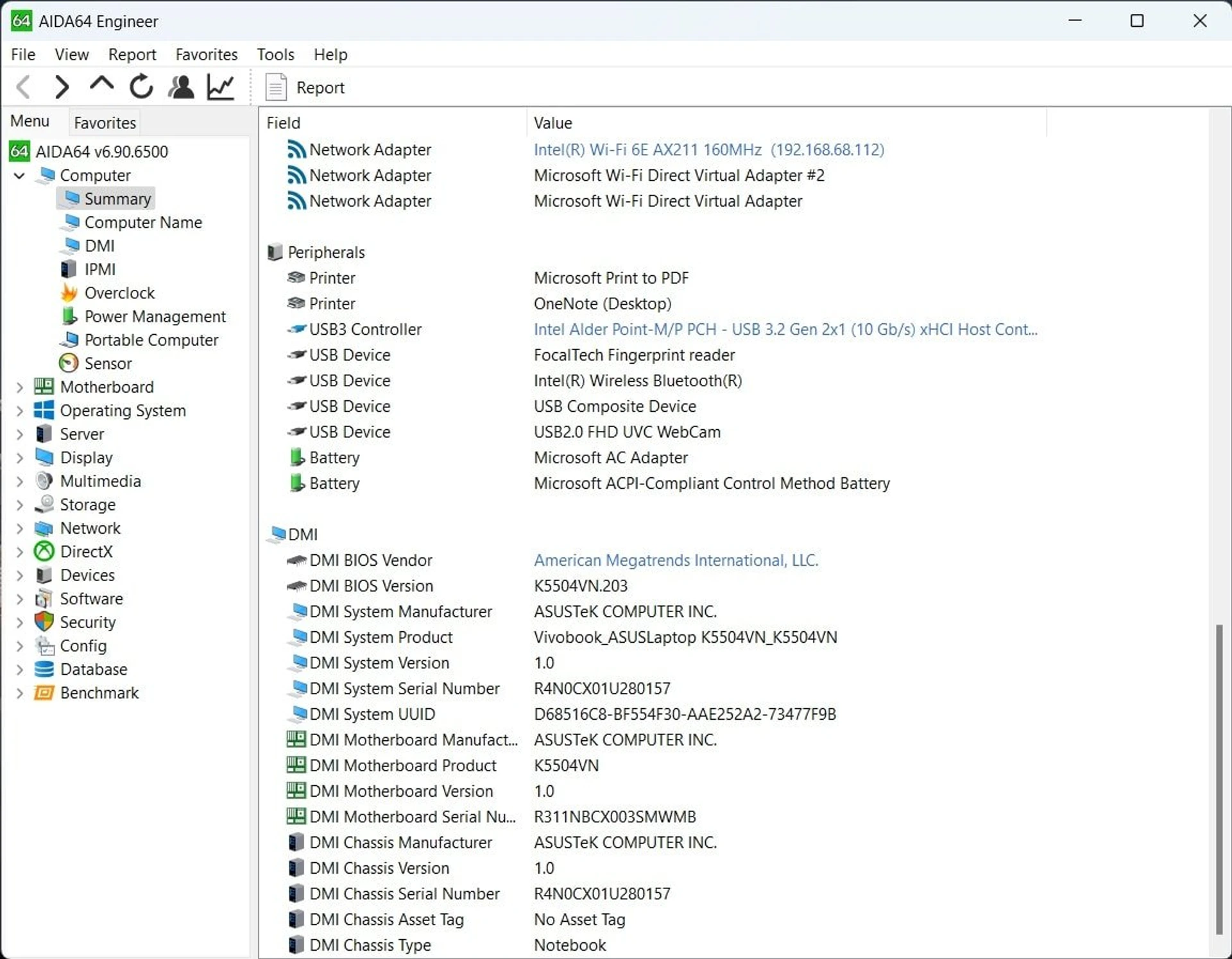This screenshot has width=1232, height=959.
Task: Expand the Server tree node
Action: (x=19, y=434)
